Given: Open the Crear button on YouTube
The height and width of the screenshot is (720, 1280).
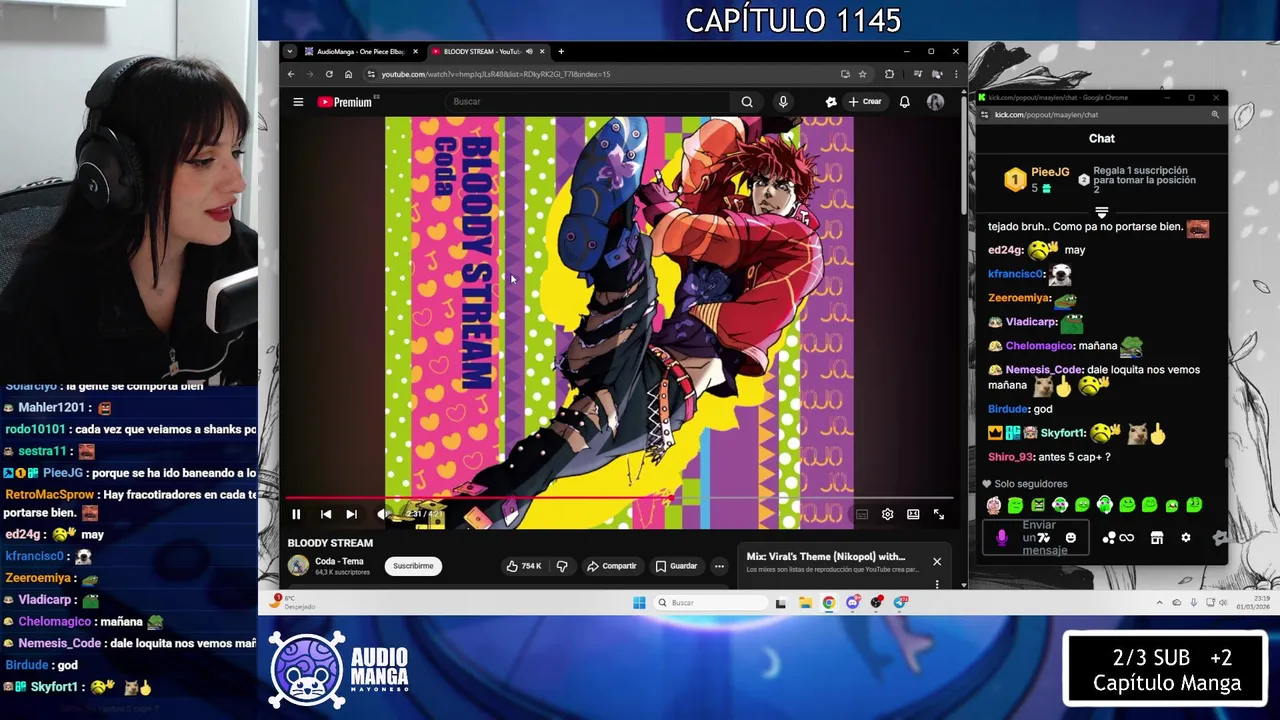Looking at the screenshot, I should (865, 102).
